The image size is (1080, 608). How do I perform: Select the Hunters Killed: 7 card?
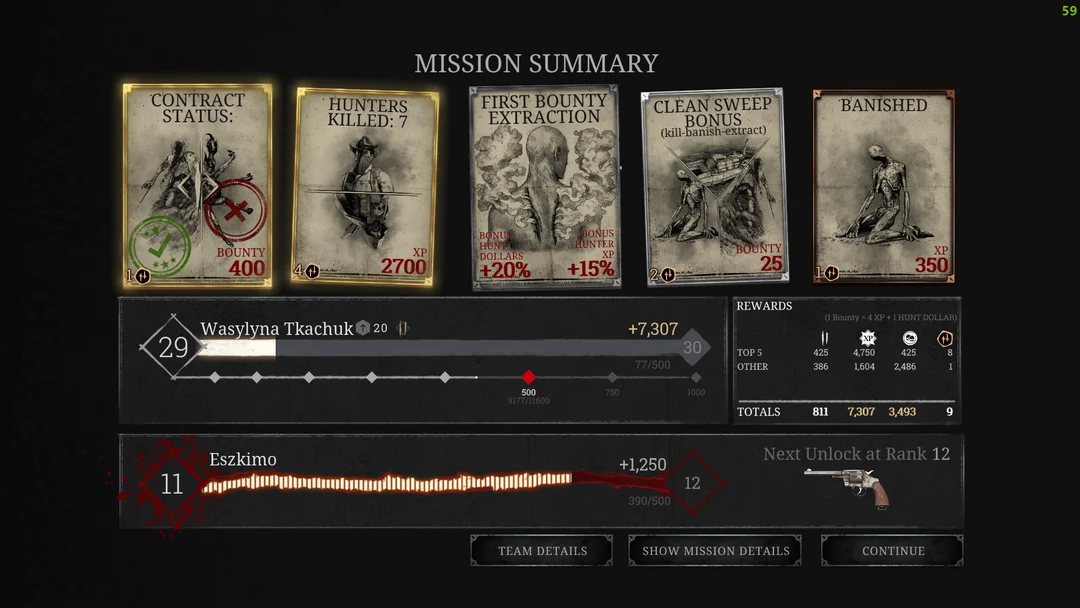pyautogui.click(x=367, y=185)
